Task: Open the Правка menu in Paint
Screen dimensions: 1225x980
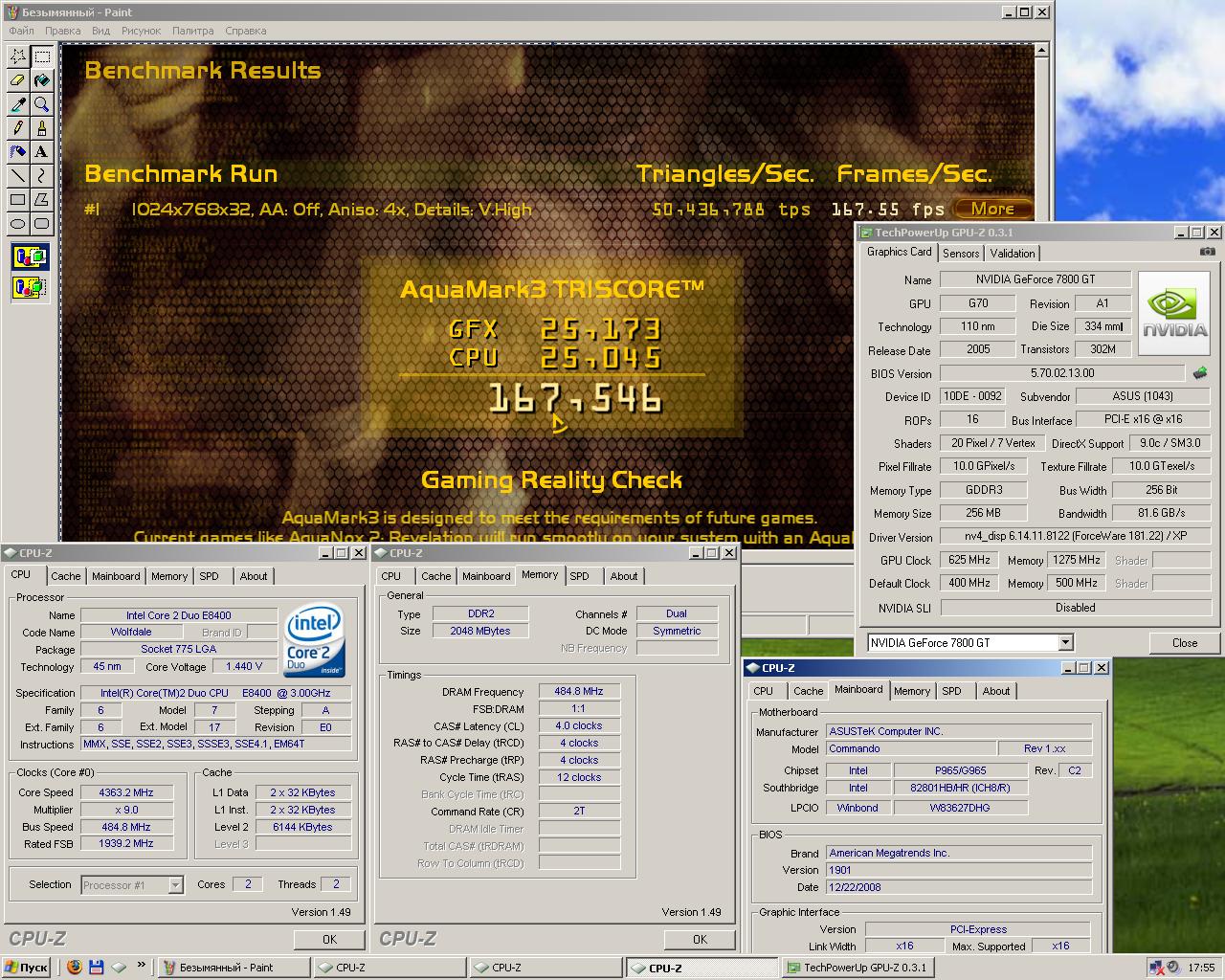Action: pyautogui.click(x=63, y=31)
